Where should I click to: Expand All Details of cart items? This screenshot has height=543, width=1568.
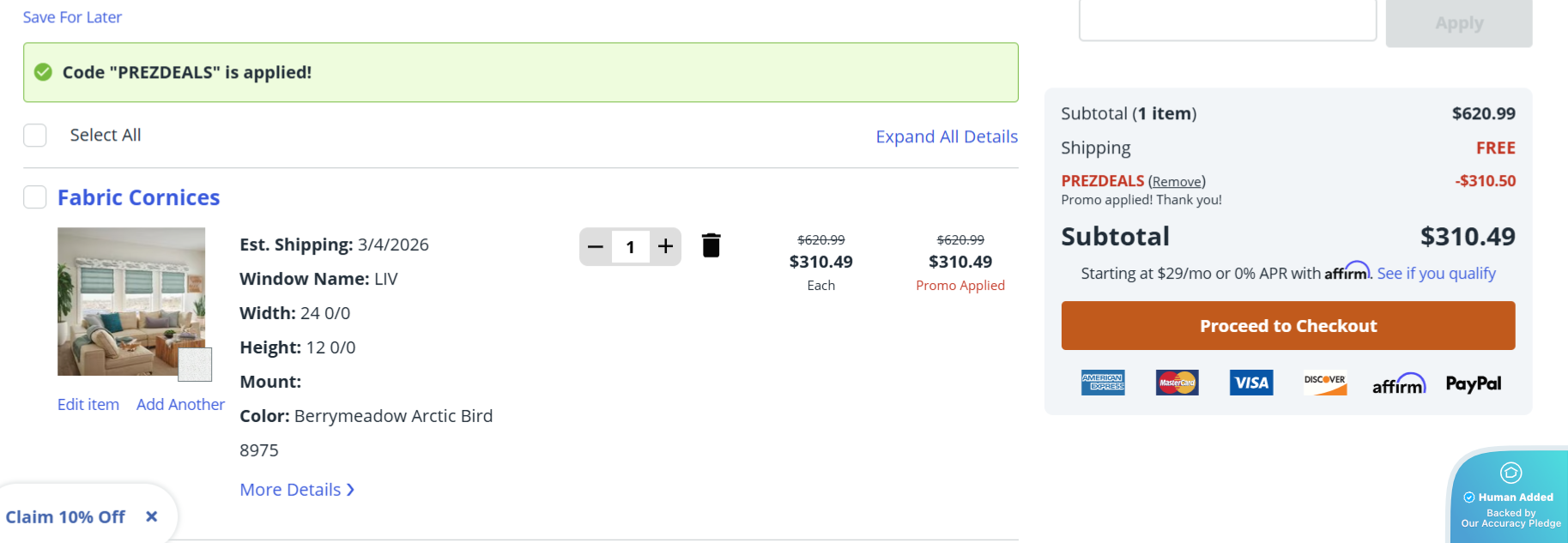pyautogui.click(x=946, y=136)
